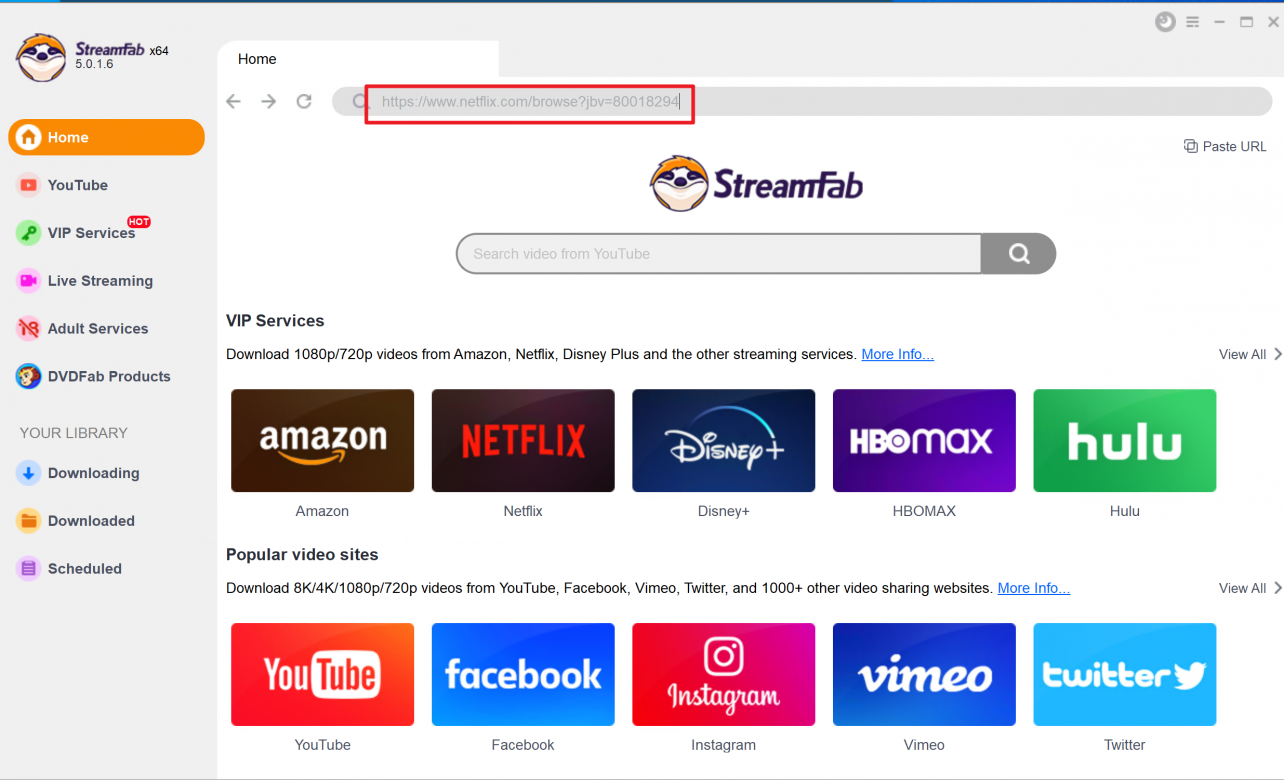The height and width of the screenshot is (780, 1284).
Task: Click the search button beside YouTube search
Action: pyautogui.click(x=1018, y=254)
